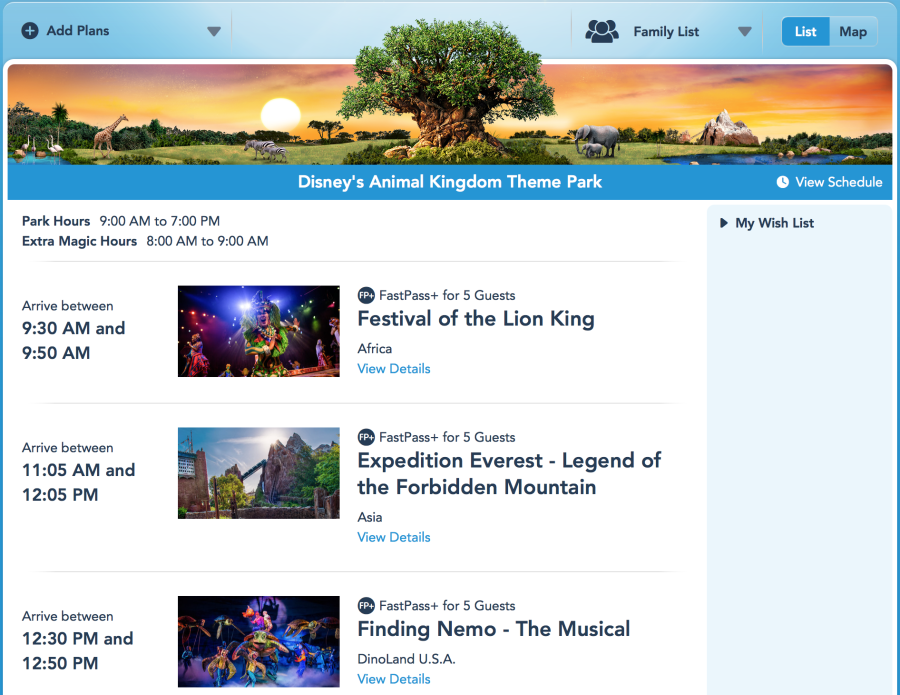Click FP+ icon for Festival of the Lion King
Image resolution: width=900 pixels, height=695 pixels.
coord(366,296)
